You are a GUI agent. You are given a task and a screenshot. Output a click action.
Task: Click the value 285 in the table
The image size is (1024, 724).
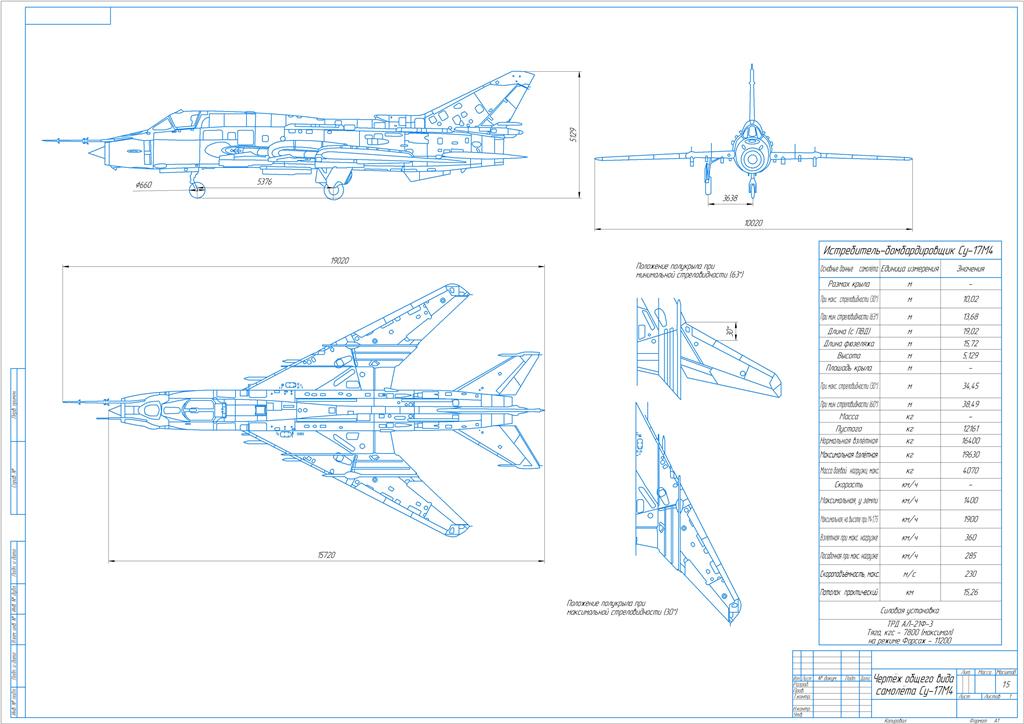point(971,556)
